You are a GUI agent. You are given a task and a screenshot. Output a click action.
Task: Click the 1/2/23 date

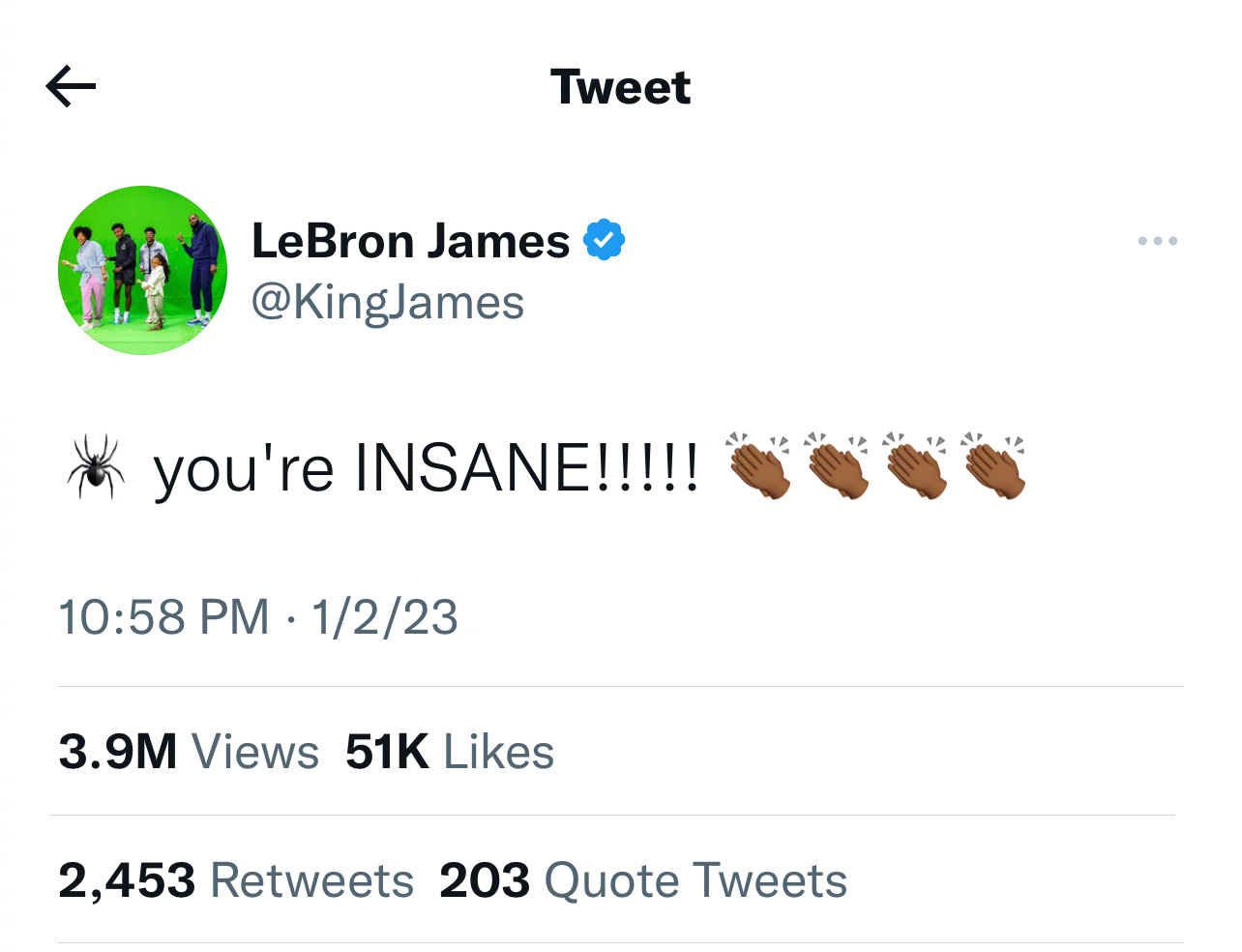point(384,617)
